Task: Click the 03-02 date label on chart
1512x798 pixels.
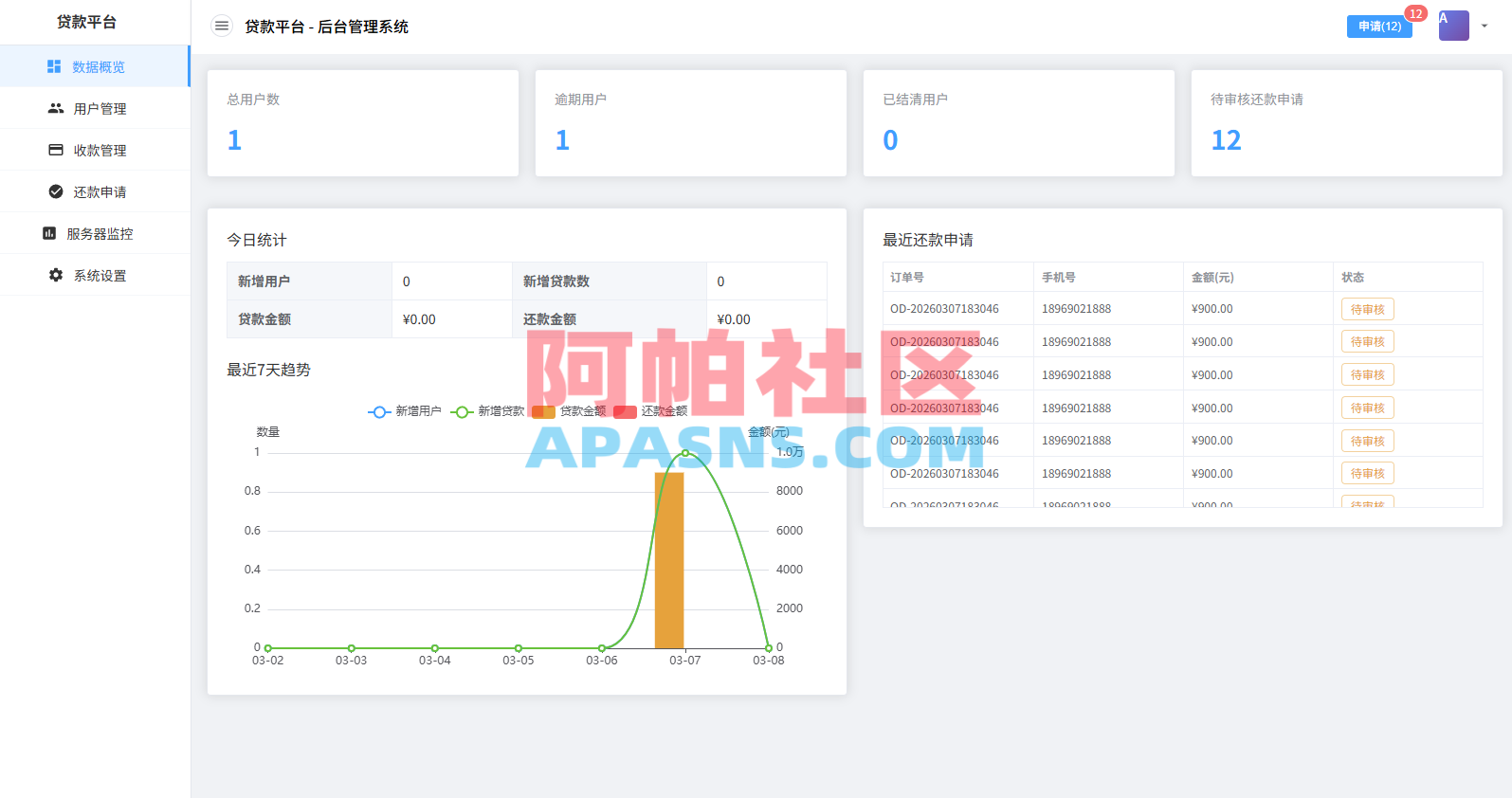Action: click(x=267, y=661)
